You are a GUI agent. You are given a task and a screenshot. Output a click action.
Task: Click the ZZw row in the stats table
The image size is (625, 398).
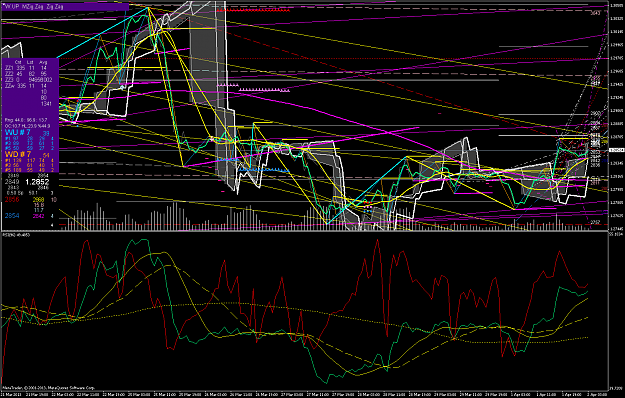[26, 86]
